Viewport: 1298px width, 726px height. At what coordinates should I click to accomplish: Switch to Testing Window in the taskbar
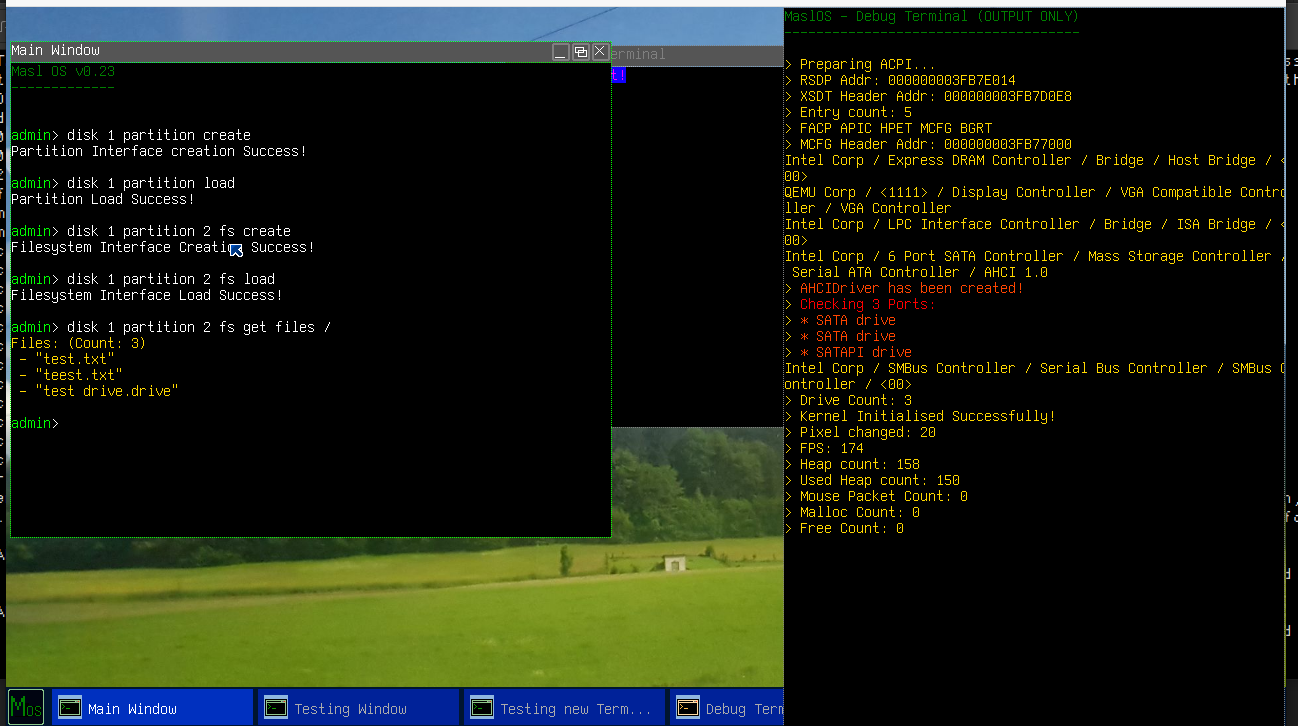(x=358, y=708)
